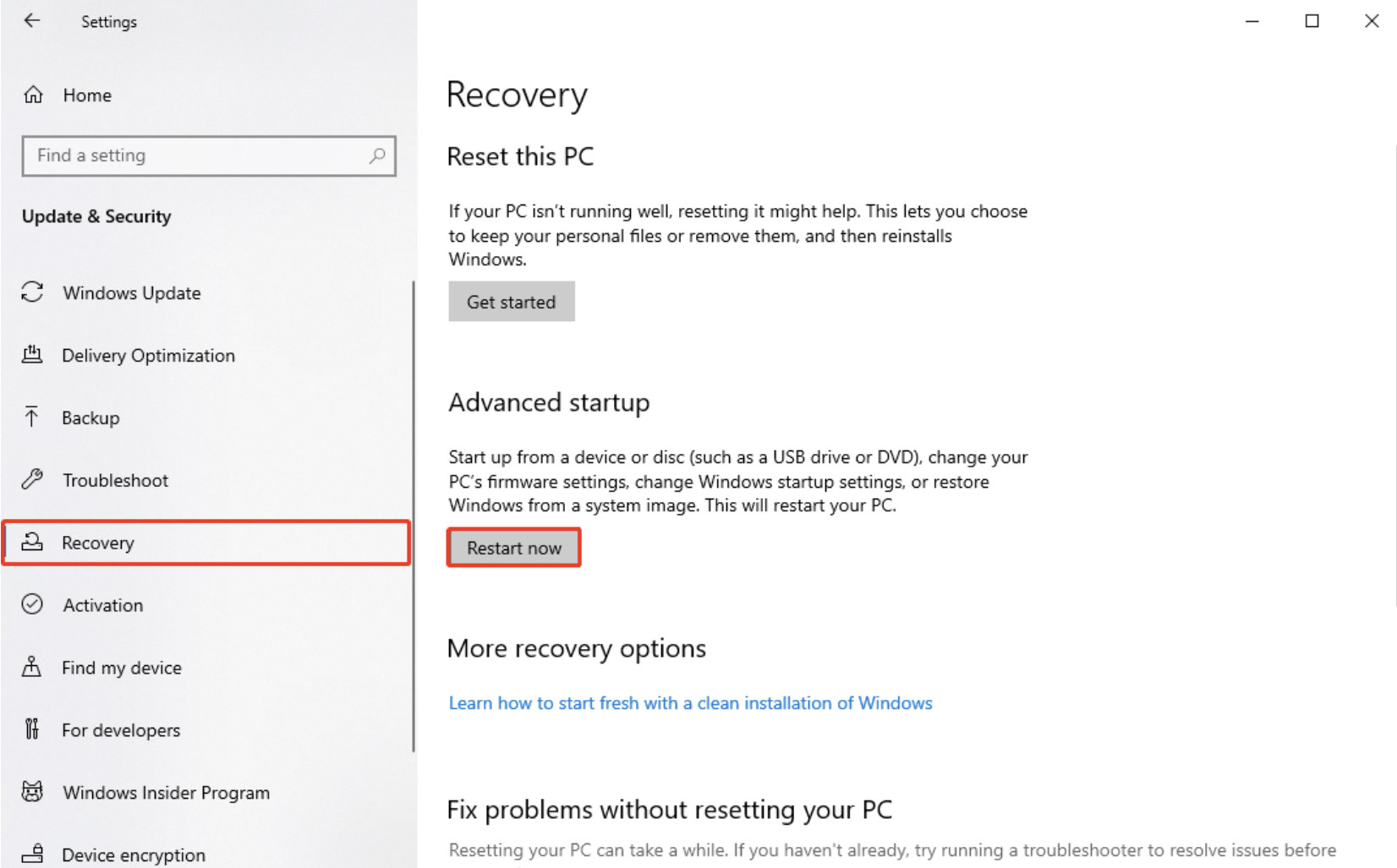This screenshot has width=1397, height=868.
Task: Click the Delivery Optimization icon
Action: tap(32, 355)
